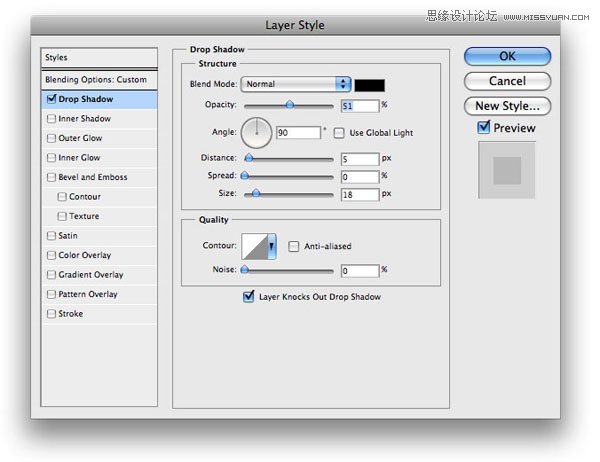Select the Styles header item
The width and height of the screenshot is (600, 462).
(x=98, y=58)
